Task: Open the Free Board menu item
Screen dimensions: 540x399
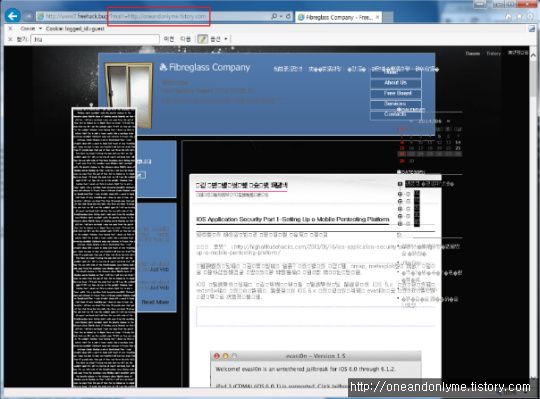Action: [x=396, y=93]
